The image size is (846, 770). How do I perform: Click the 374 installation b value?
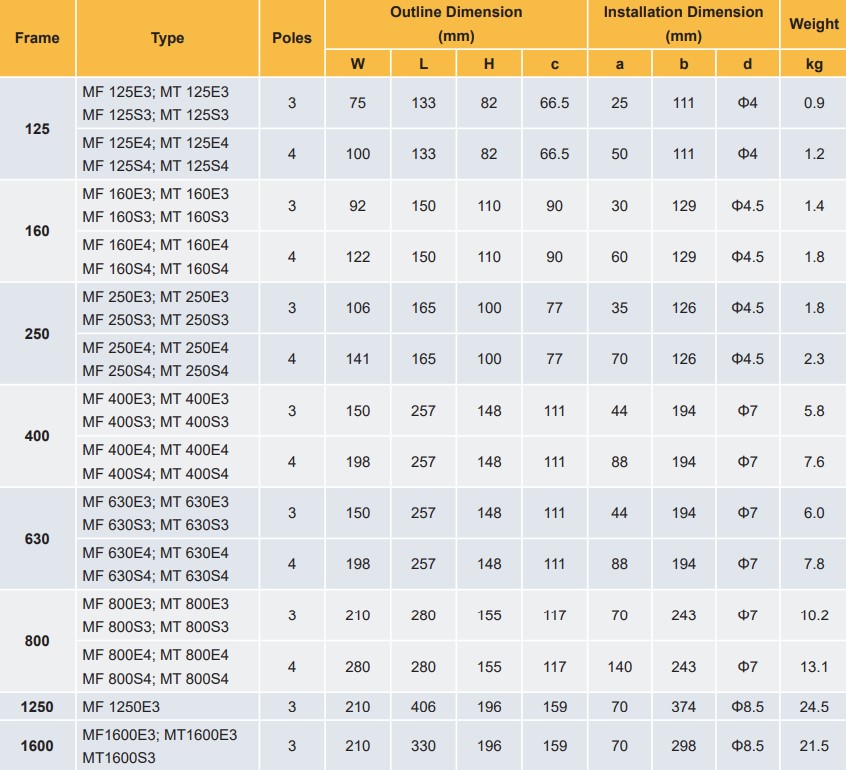684,707
